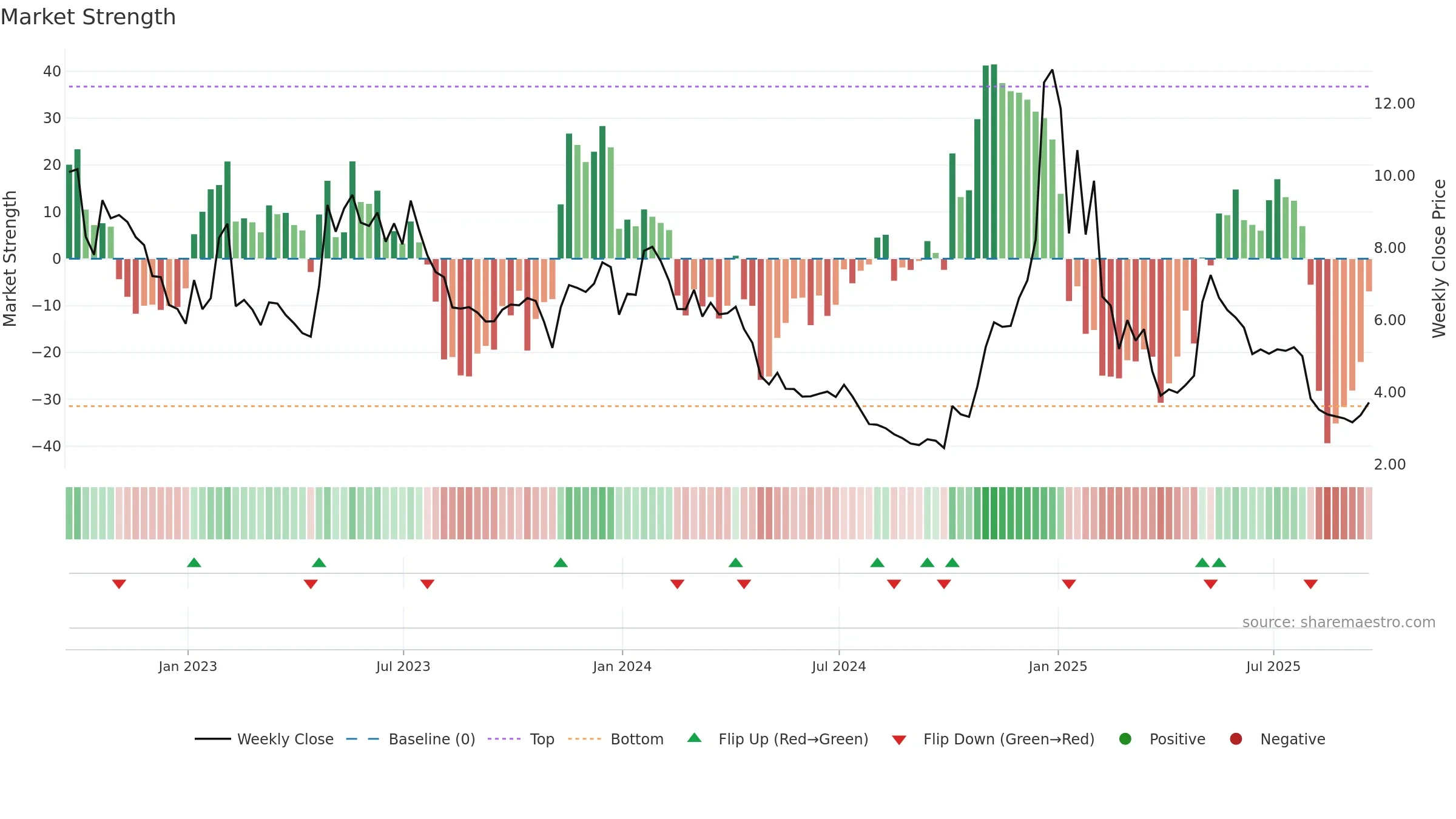Click the Negative legend label
Screen dimensions: 1456x819
coord(1292,739)
